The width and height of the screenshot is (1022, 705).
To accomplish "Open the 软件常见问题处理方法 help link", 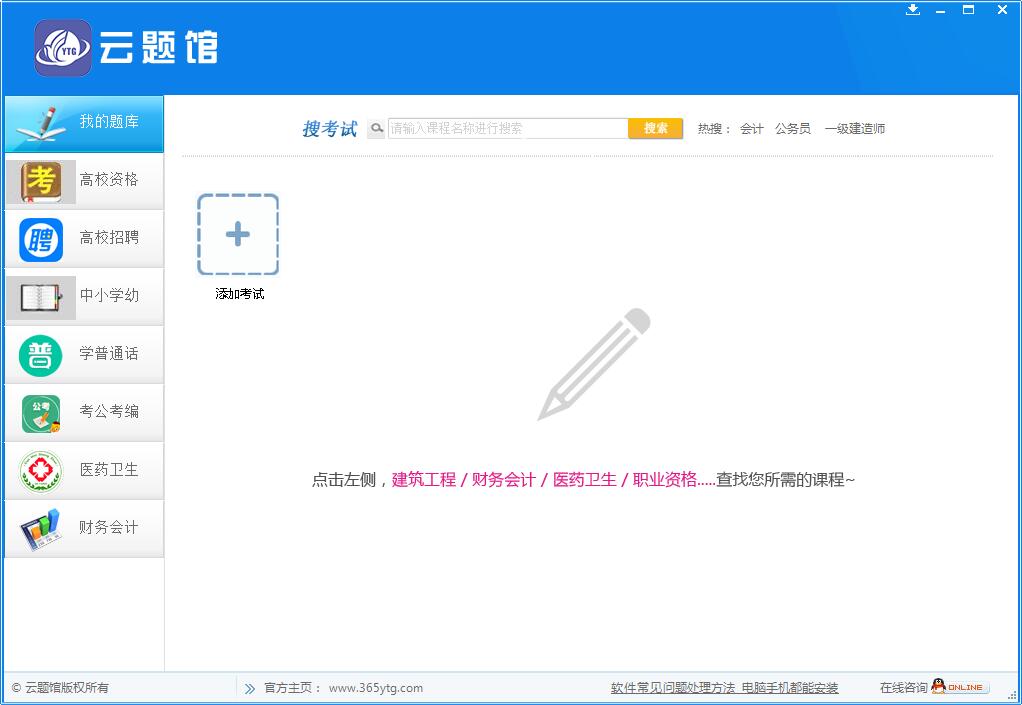I will coord(672,688).
